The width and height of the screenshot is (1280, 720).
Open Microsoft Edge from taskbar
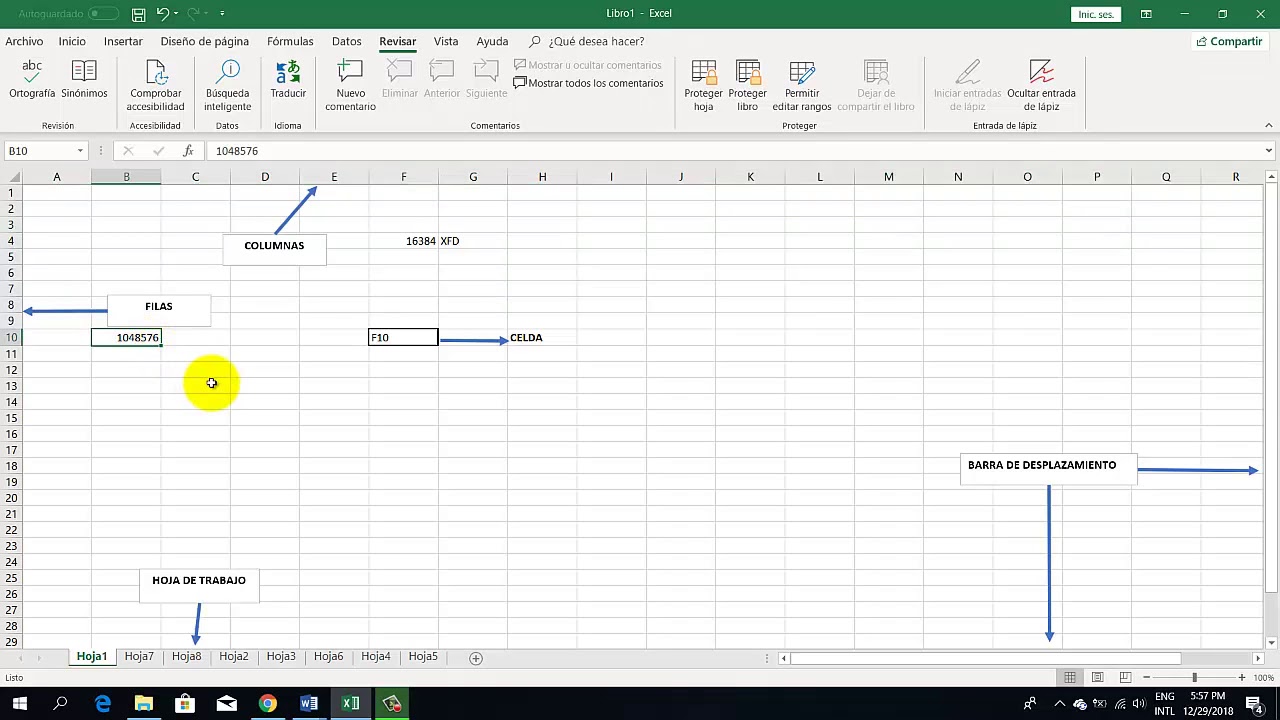coord(102,704)
